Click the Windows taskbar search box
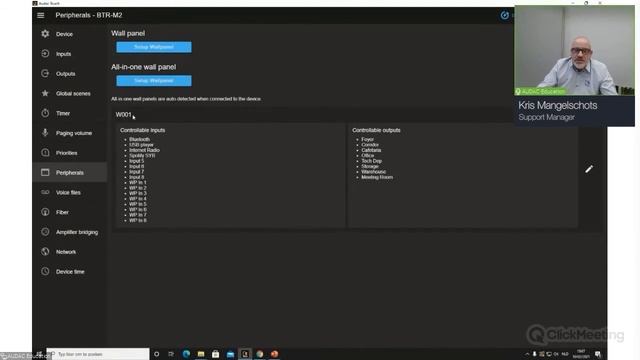 pyautogui.click(x=98, y=354)
